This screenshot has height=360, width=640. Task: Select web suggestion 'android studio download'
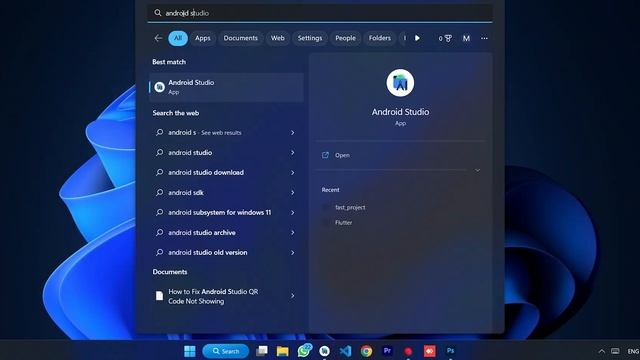coord(227,173)
